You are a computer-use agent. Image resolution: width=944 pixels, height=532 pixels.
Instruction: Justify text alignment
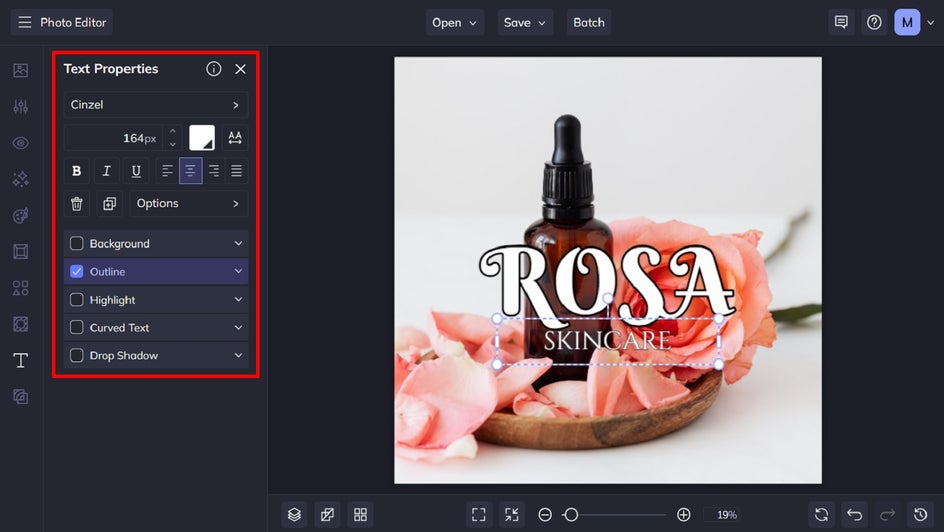237,171
